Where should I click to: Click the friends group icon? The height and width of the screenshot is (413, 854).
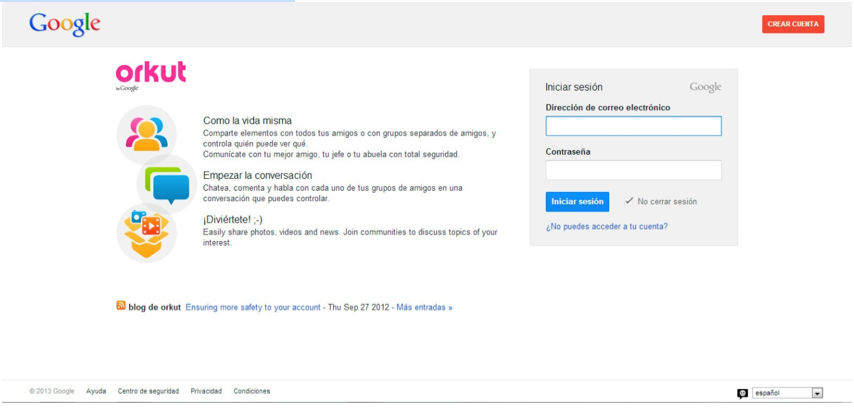click(x=147, y=134)
